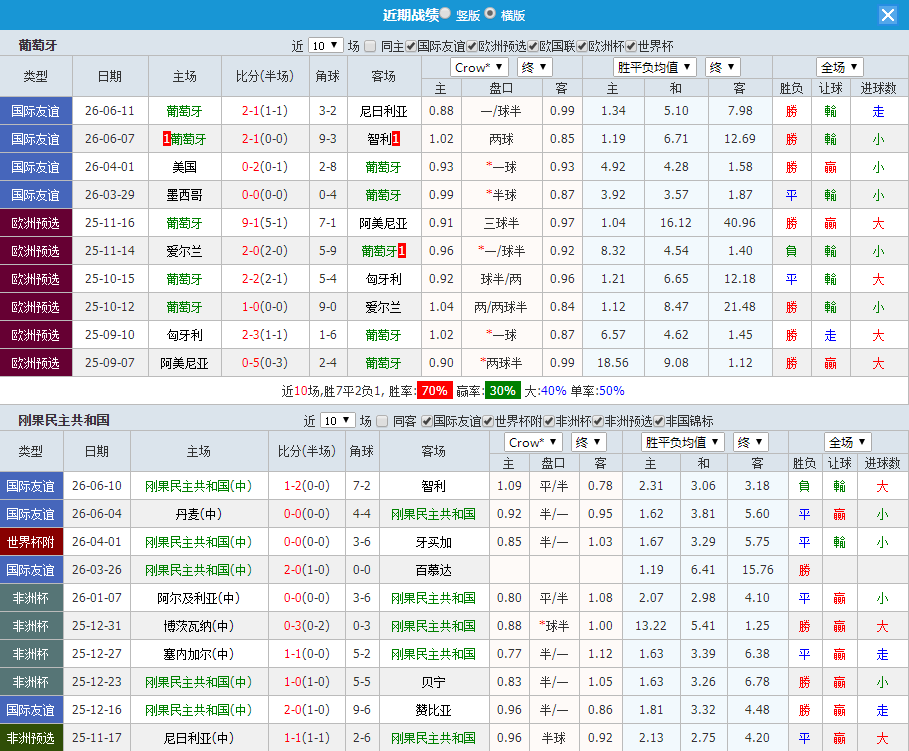Click 塞内加尔(中) home team on 25-12-27 row

198,655
